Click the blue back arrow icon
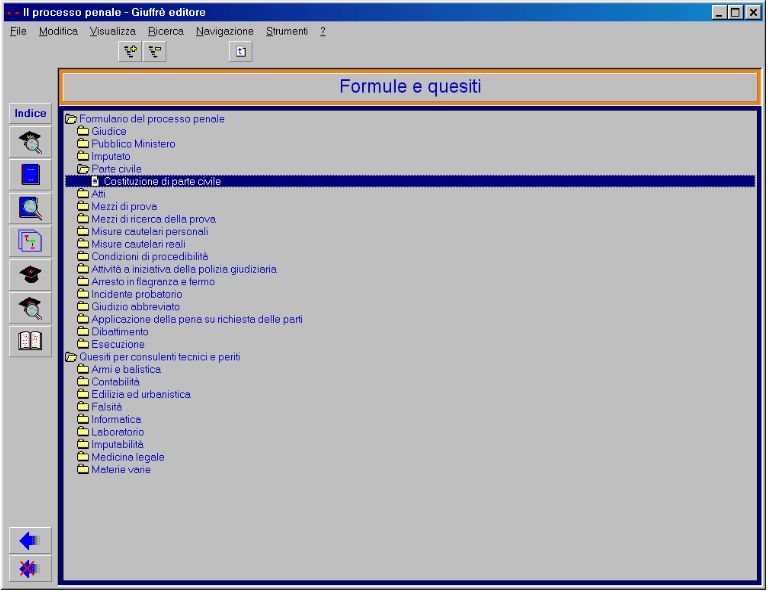Viewport: 768px width, 591px height. click(30, 541)
